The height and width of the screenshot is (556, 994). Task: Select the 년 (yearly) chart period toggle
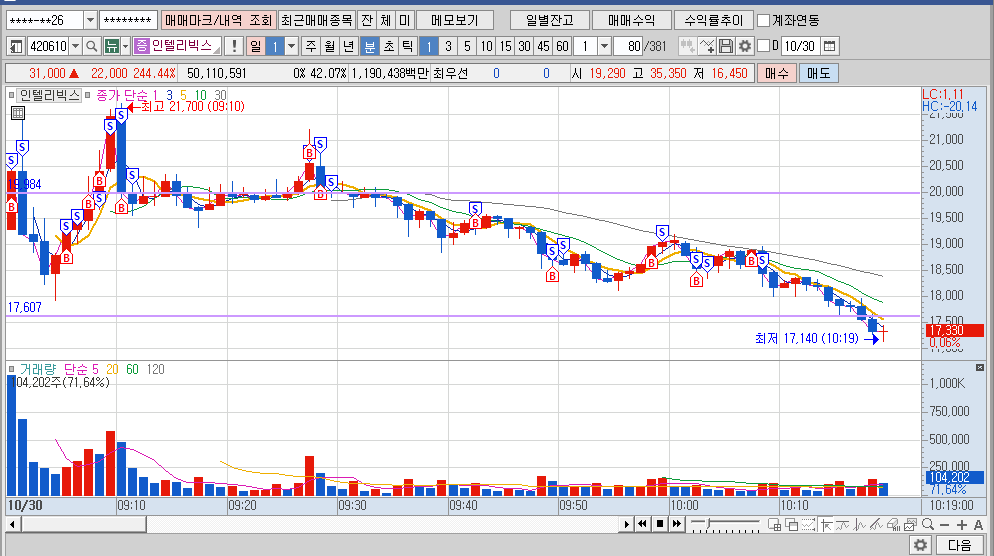[x=349, y=46]
